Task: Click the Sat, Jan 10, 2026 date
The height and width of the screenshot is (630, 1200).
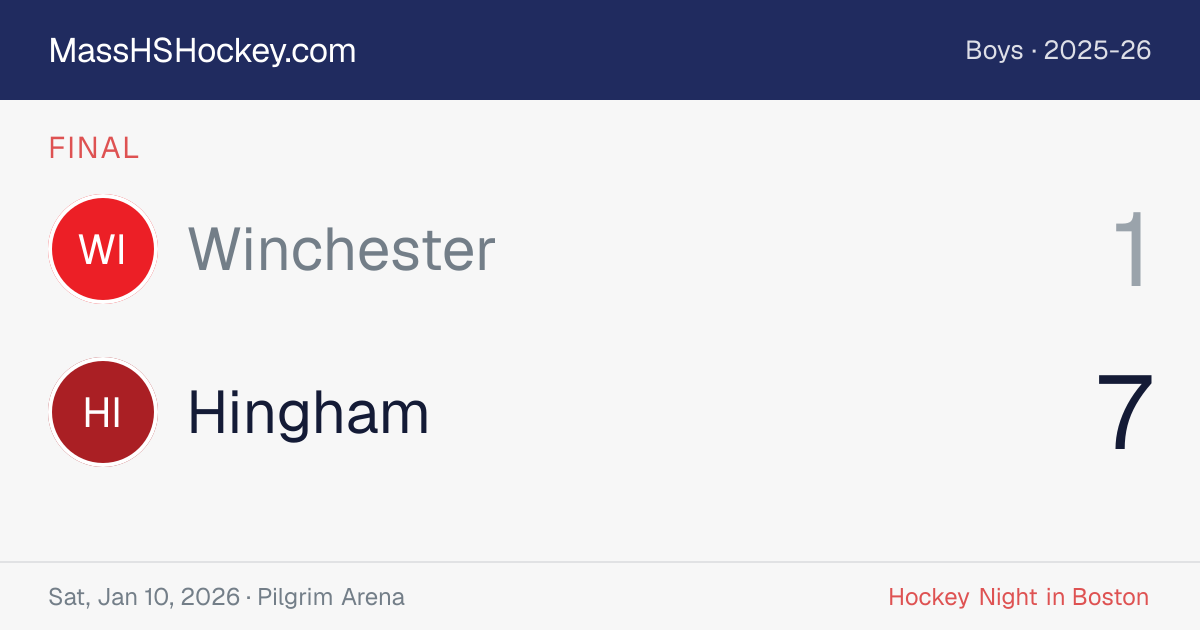Action: point(144,598)
